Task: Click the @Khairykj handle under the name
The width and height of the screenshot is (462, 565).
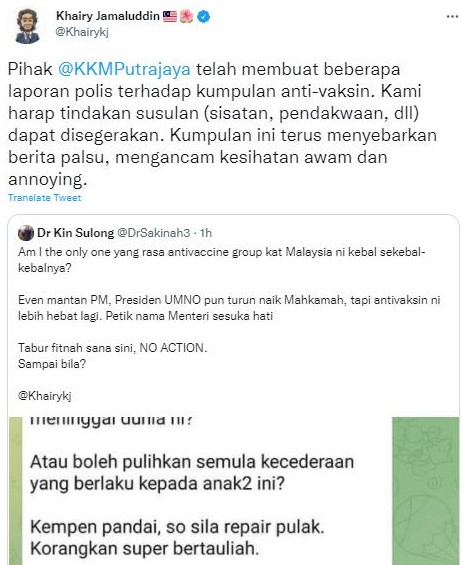Action: tap(82, 32)
